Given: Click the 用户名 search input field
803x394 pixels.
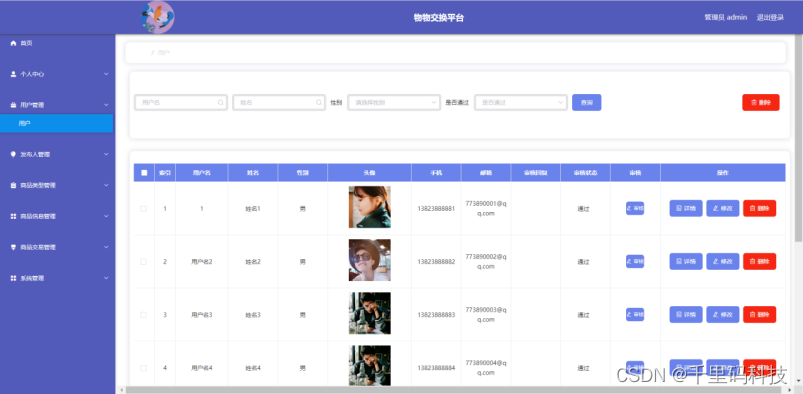Looking at the screenshot, I should point(181,102).
